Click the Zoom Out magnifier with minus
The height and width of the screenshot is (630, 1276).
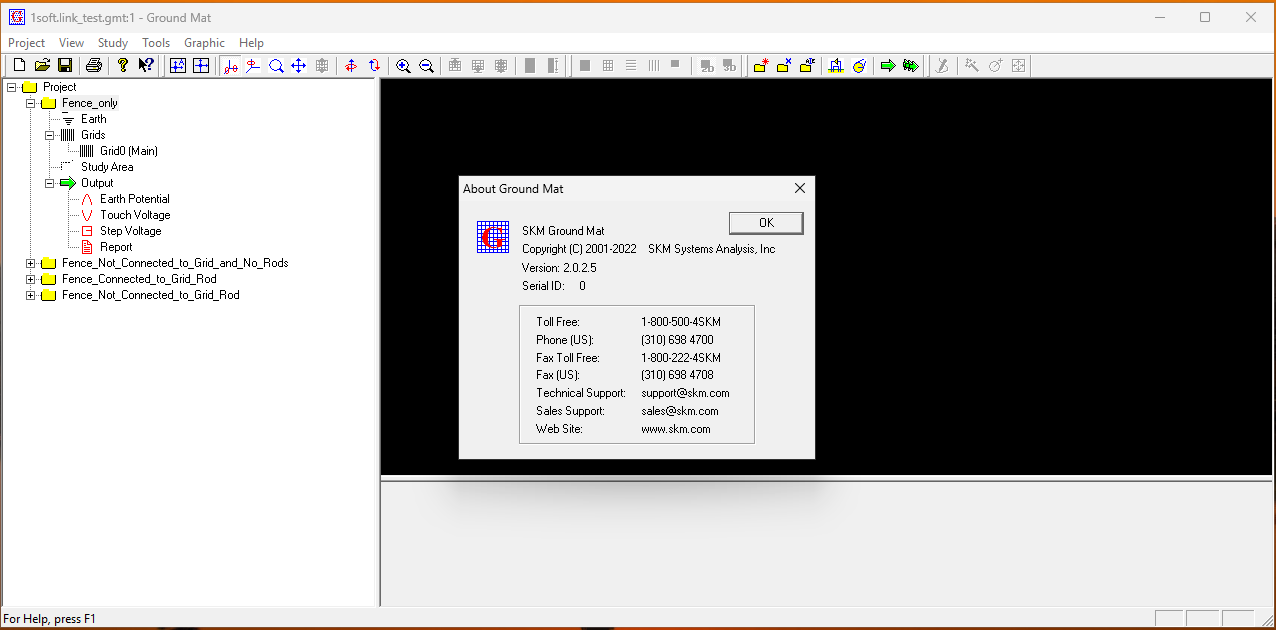[426, 66]
